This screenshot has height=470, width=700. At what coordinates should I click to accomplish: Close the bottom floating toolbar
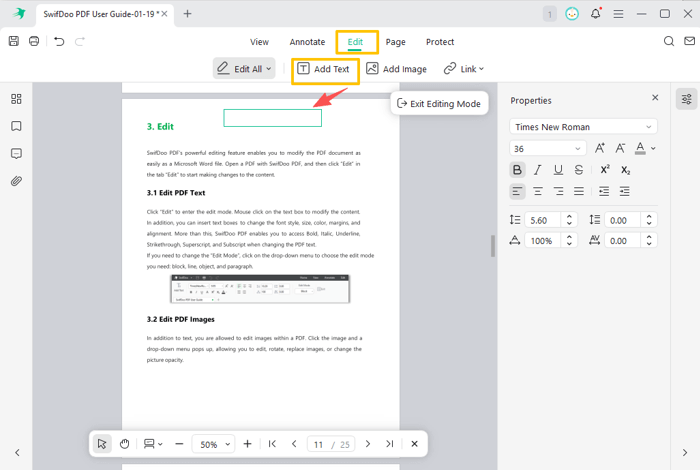tap(414, 444)
